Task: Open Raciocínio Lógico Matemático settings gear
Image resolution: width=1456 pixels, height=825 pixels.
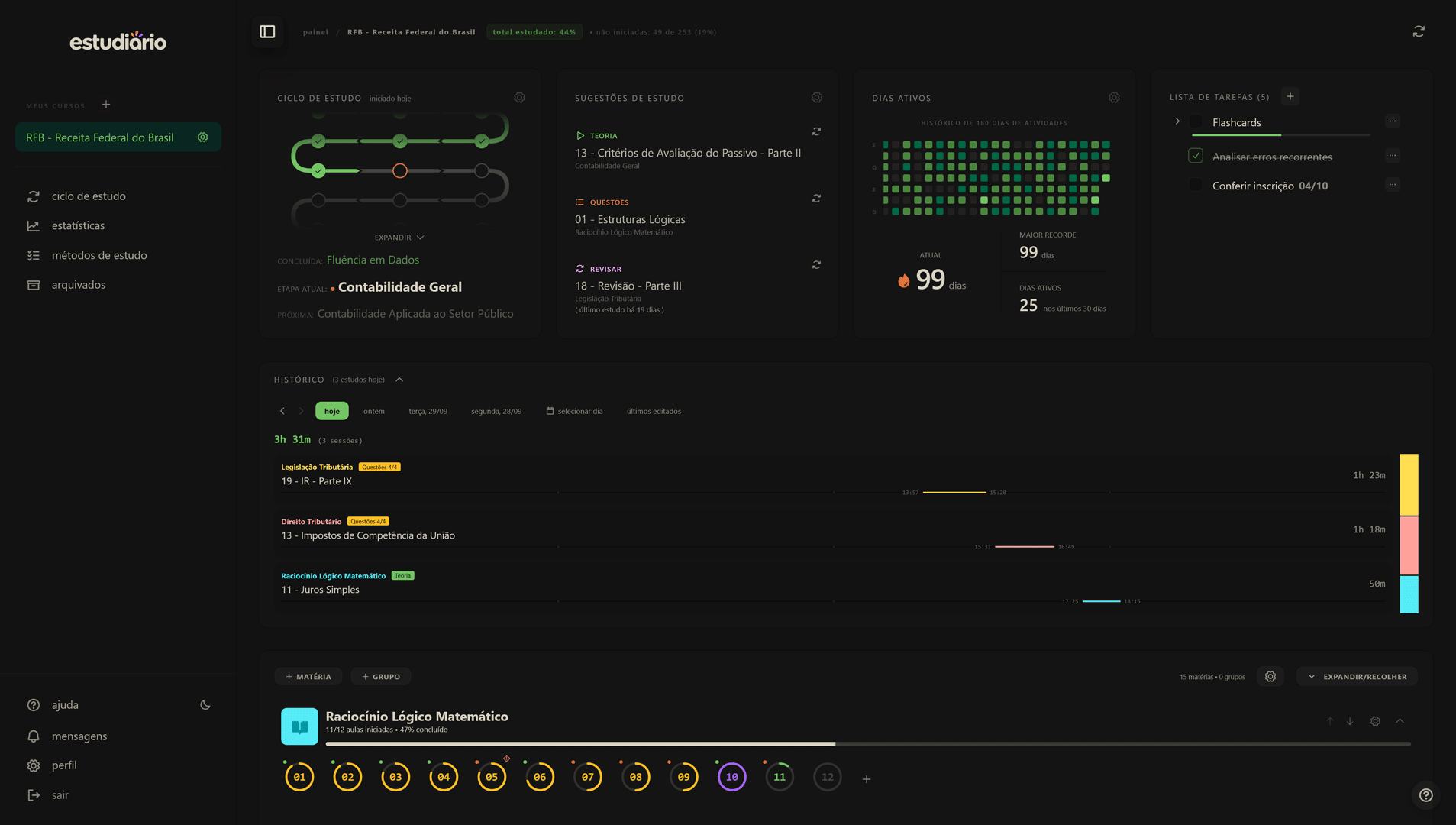Action: 1375,721
